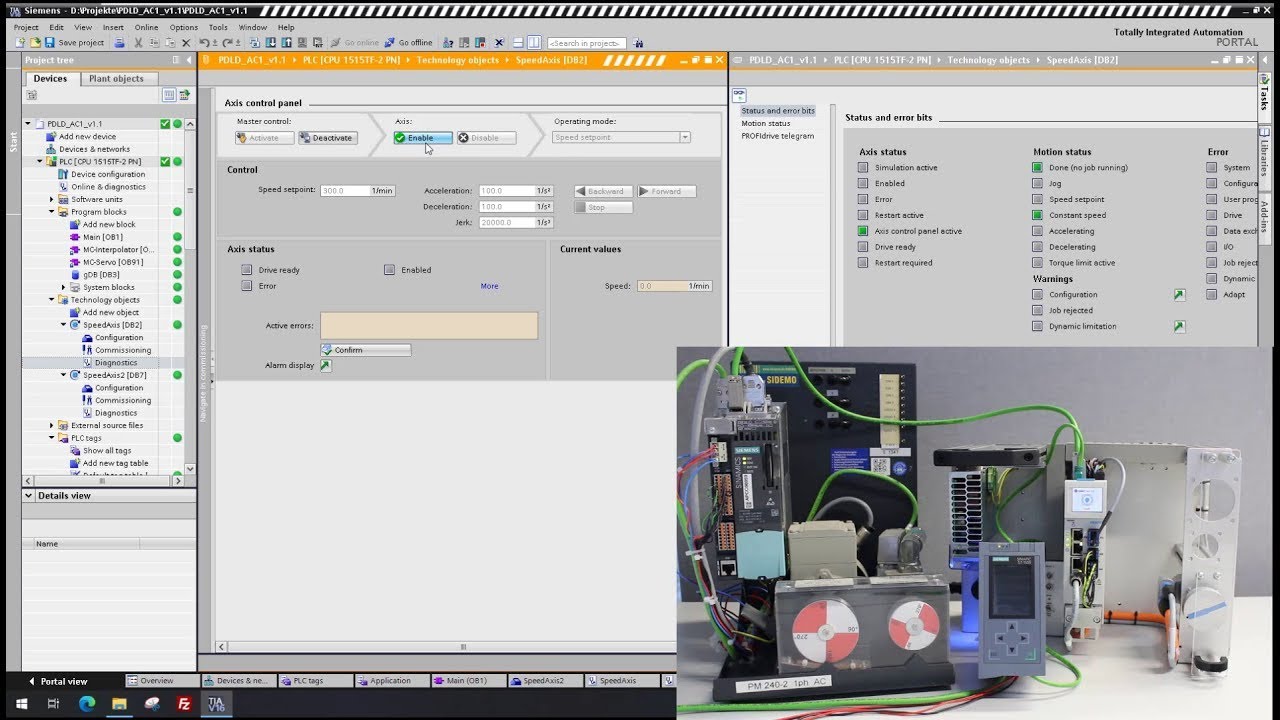Expand the System blocks tree node
This screenshot has width=1280, height=720.
[x=64, y=287]
